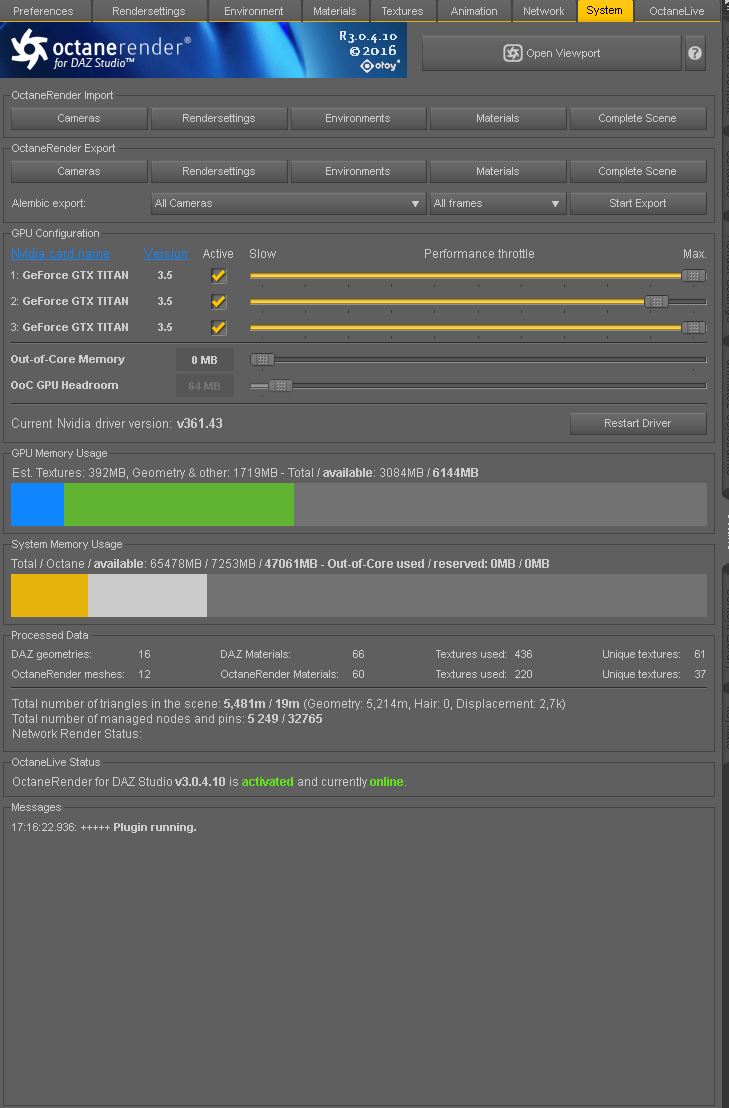Click the Out-of-Core Memory 0 MB field
729x1108 pixels.
[204, 360]
